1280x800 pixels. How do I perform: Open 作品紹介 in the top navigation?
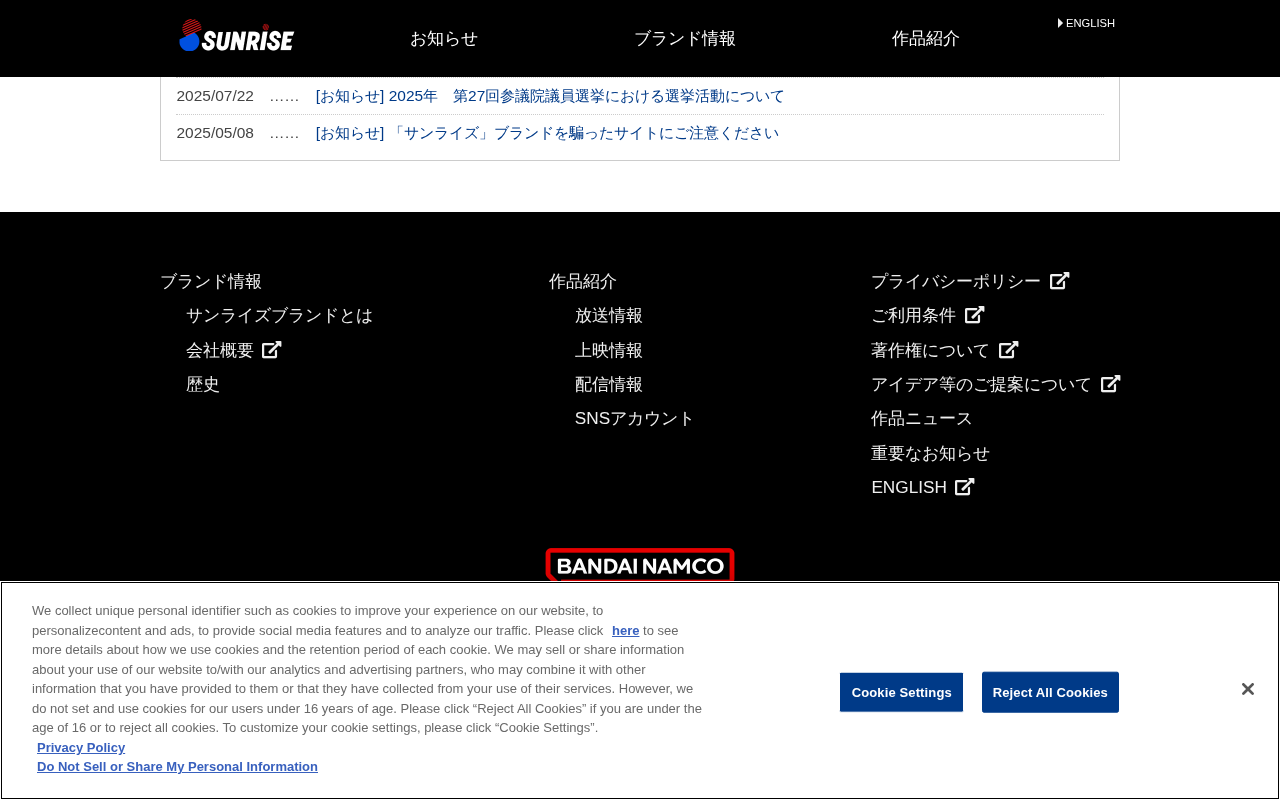(926, 38)
